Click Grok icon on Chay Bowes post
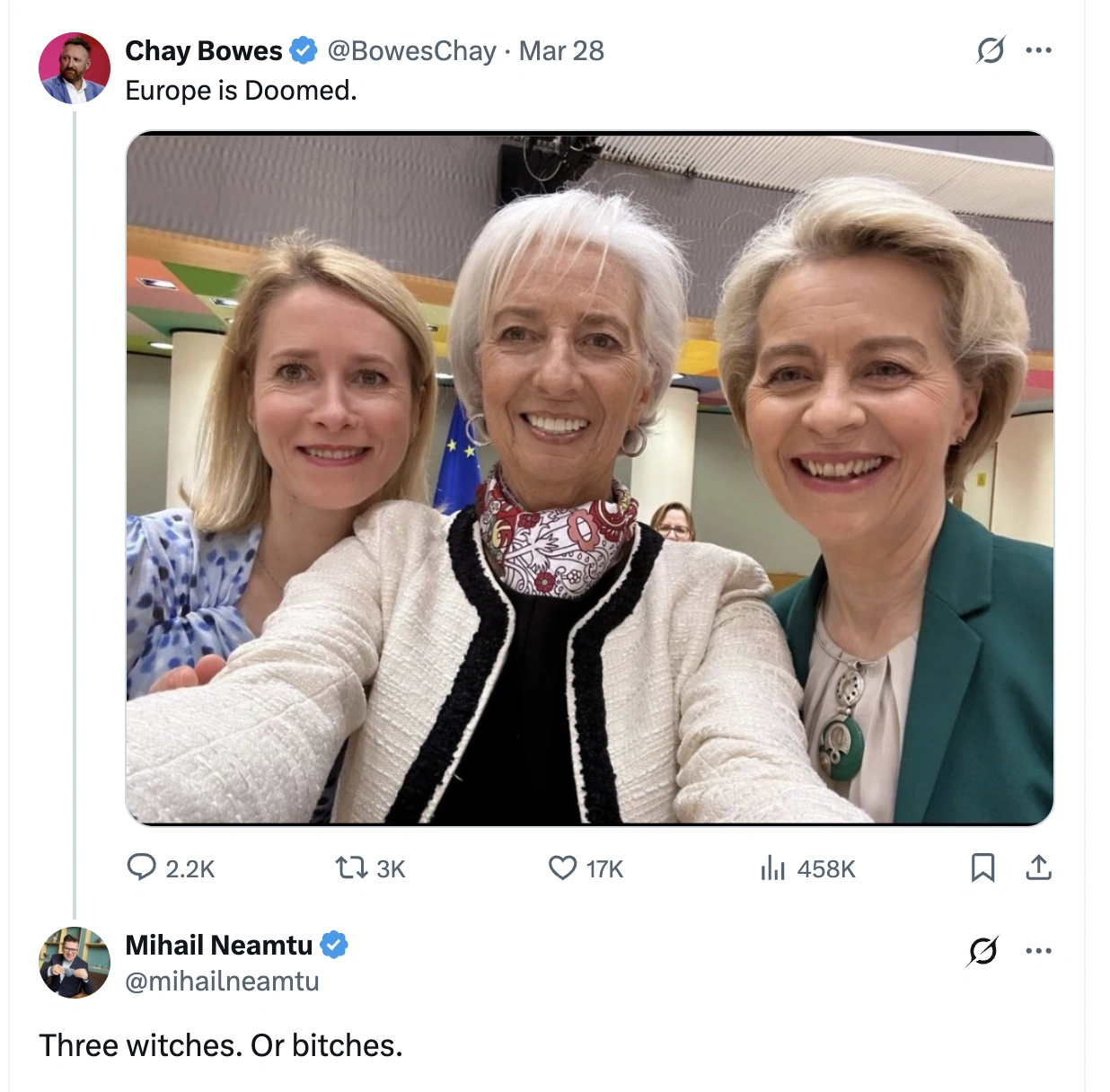 (990, 50)
